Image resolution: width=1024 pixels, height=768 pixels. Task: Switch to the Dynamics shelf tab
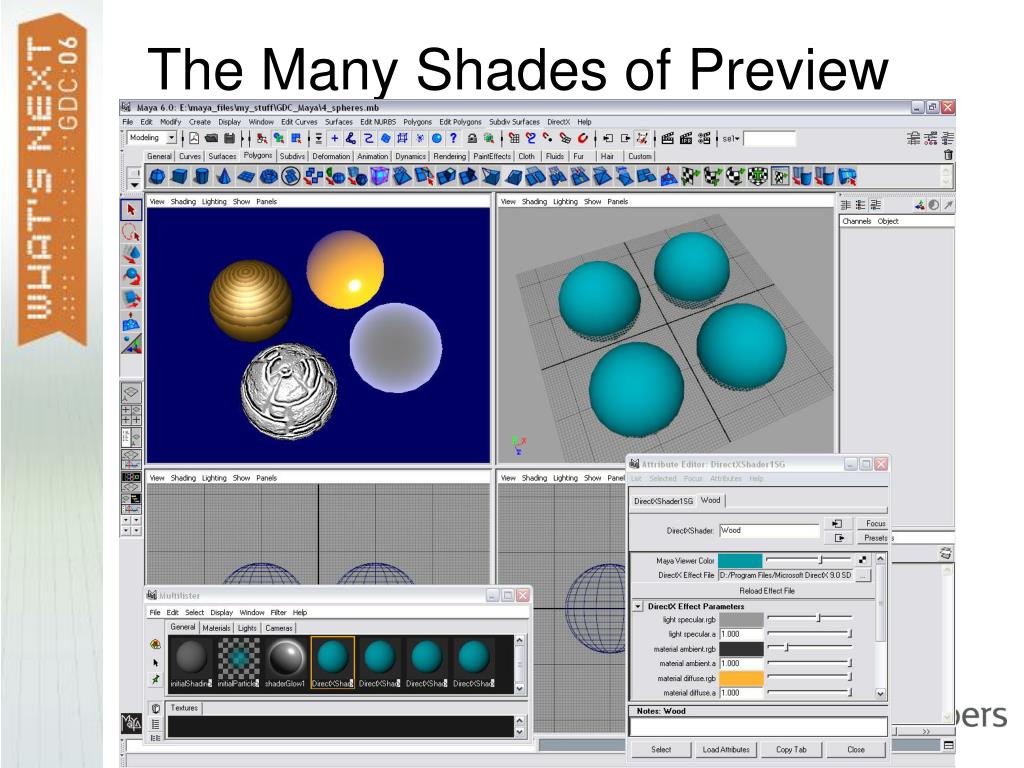pyautogui.click(x=410, y=156)
